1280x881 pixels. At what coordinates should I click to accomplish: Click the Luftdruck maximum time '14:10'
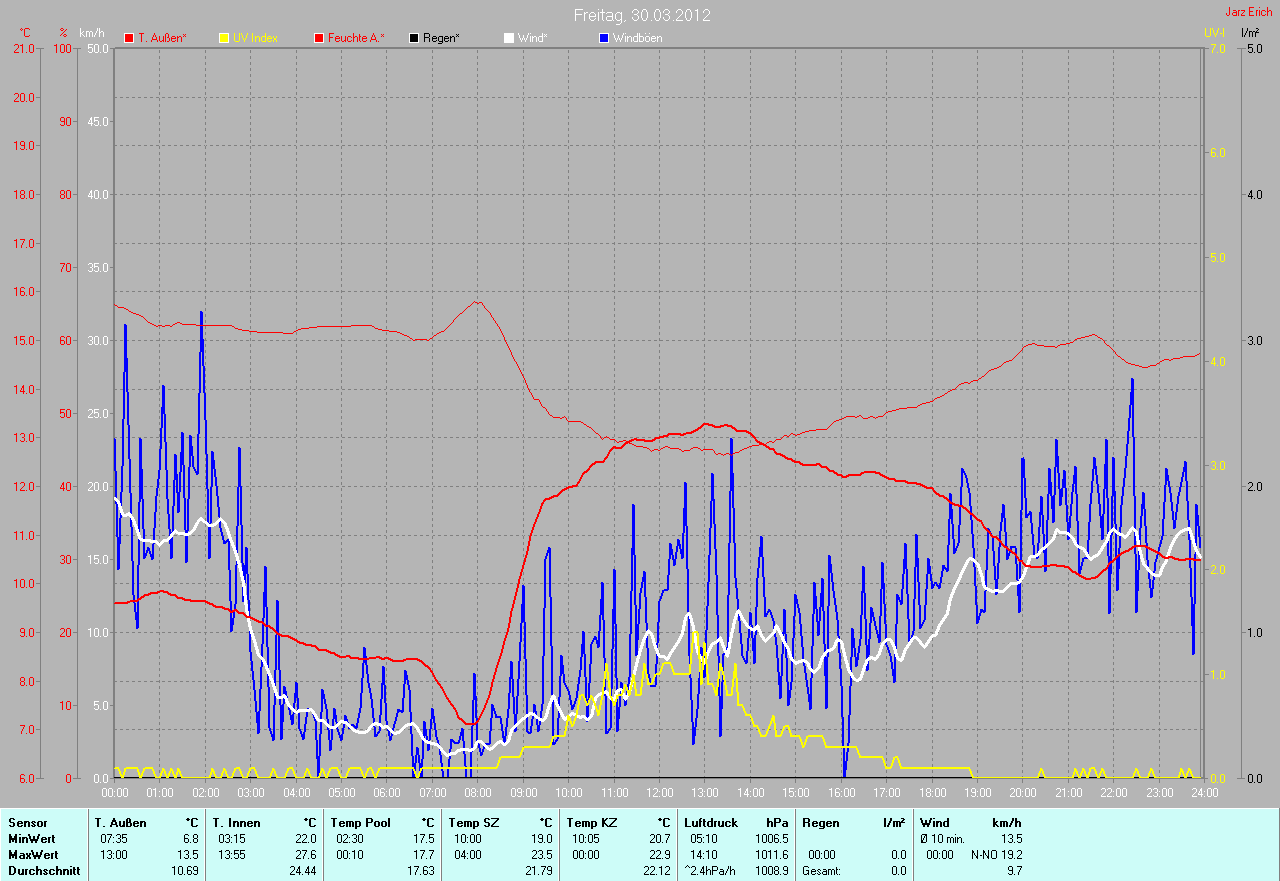tap(704, 855)
